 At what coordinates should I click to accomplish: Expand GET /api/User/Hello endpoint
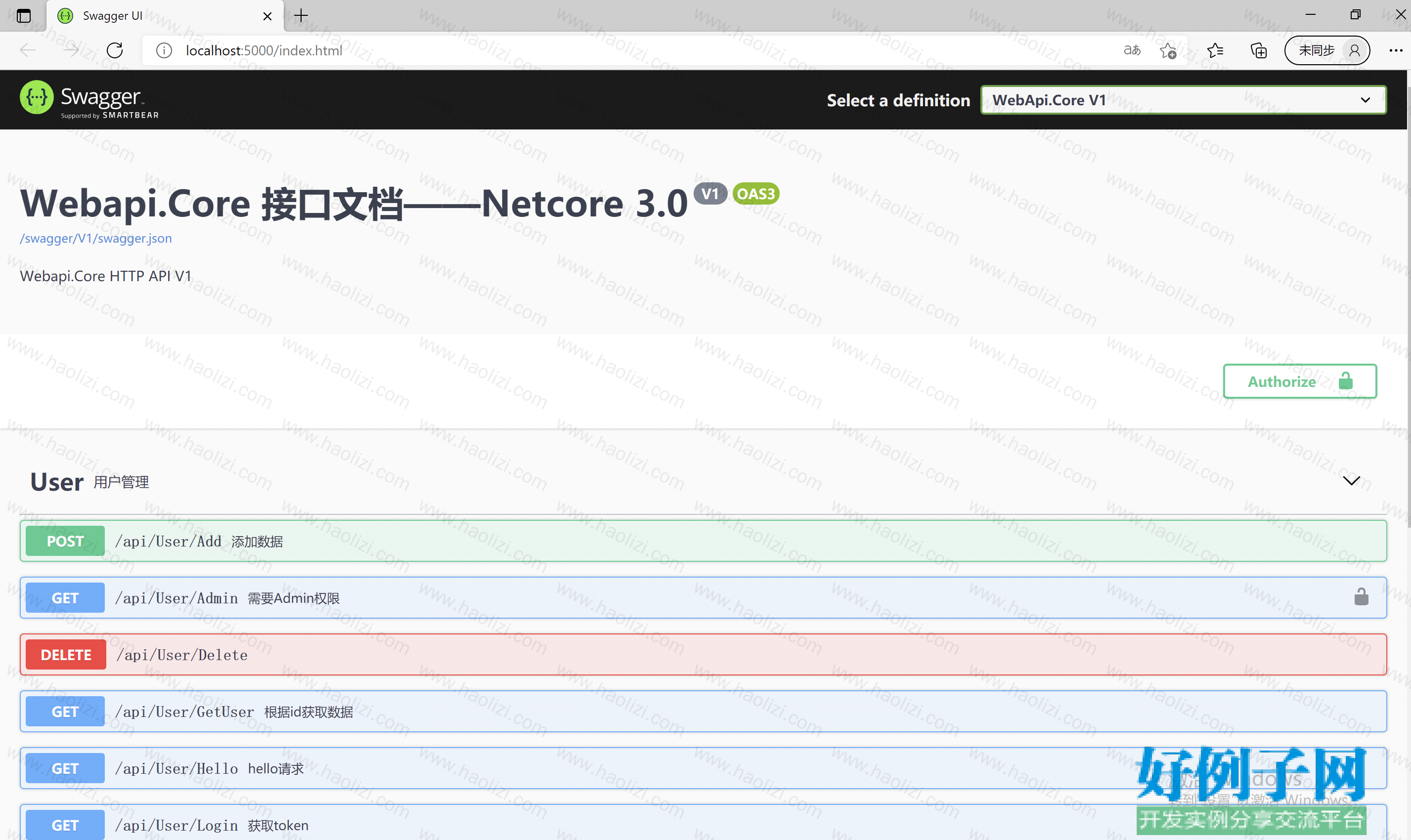(x=703, y=768)
